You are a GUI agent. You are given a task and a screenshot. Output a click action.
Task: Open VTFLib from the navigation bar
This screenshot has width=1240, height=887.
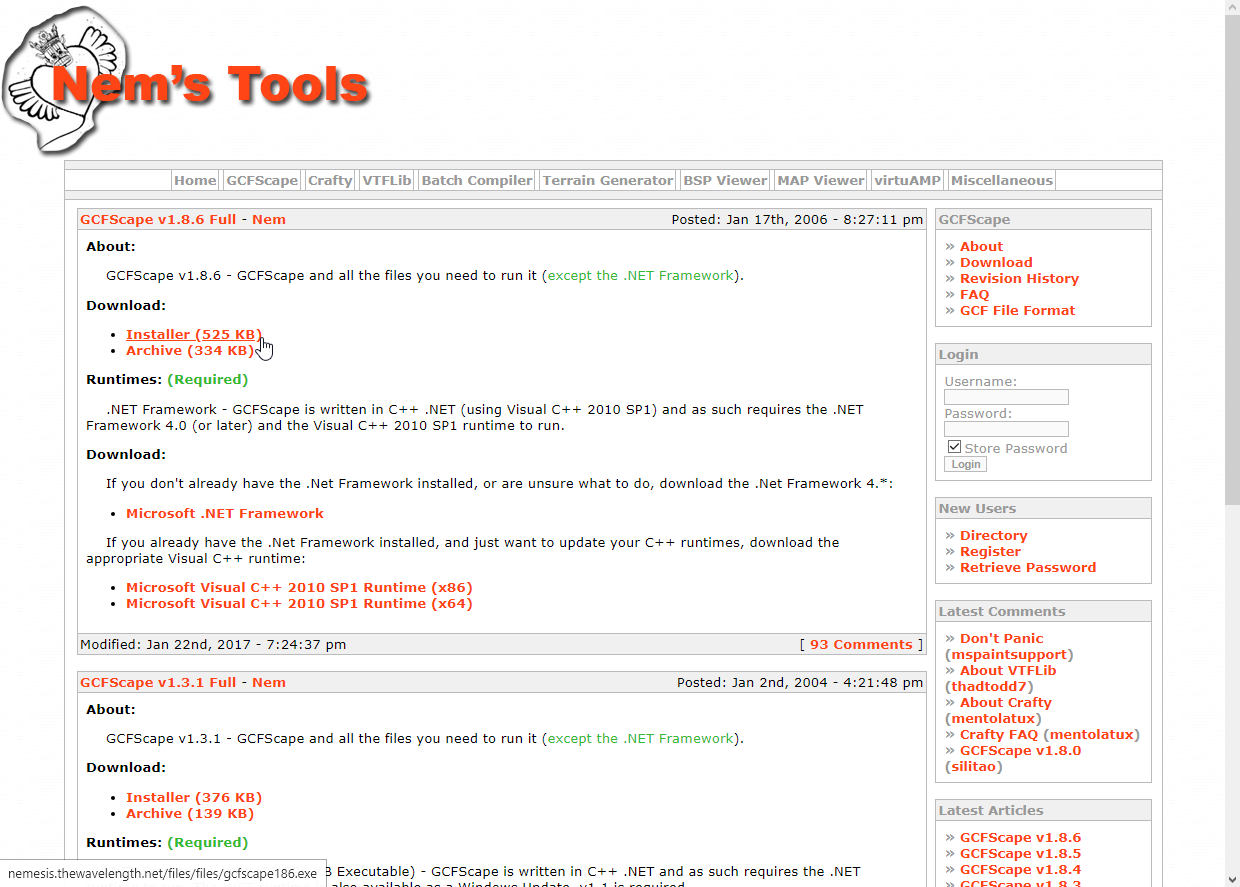pos(387,181)
